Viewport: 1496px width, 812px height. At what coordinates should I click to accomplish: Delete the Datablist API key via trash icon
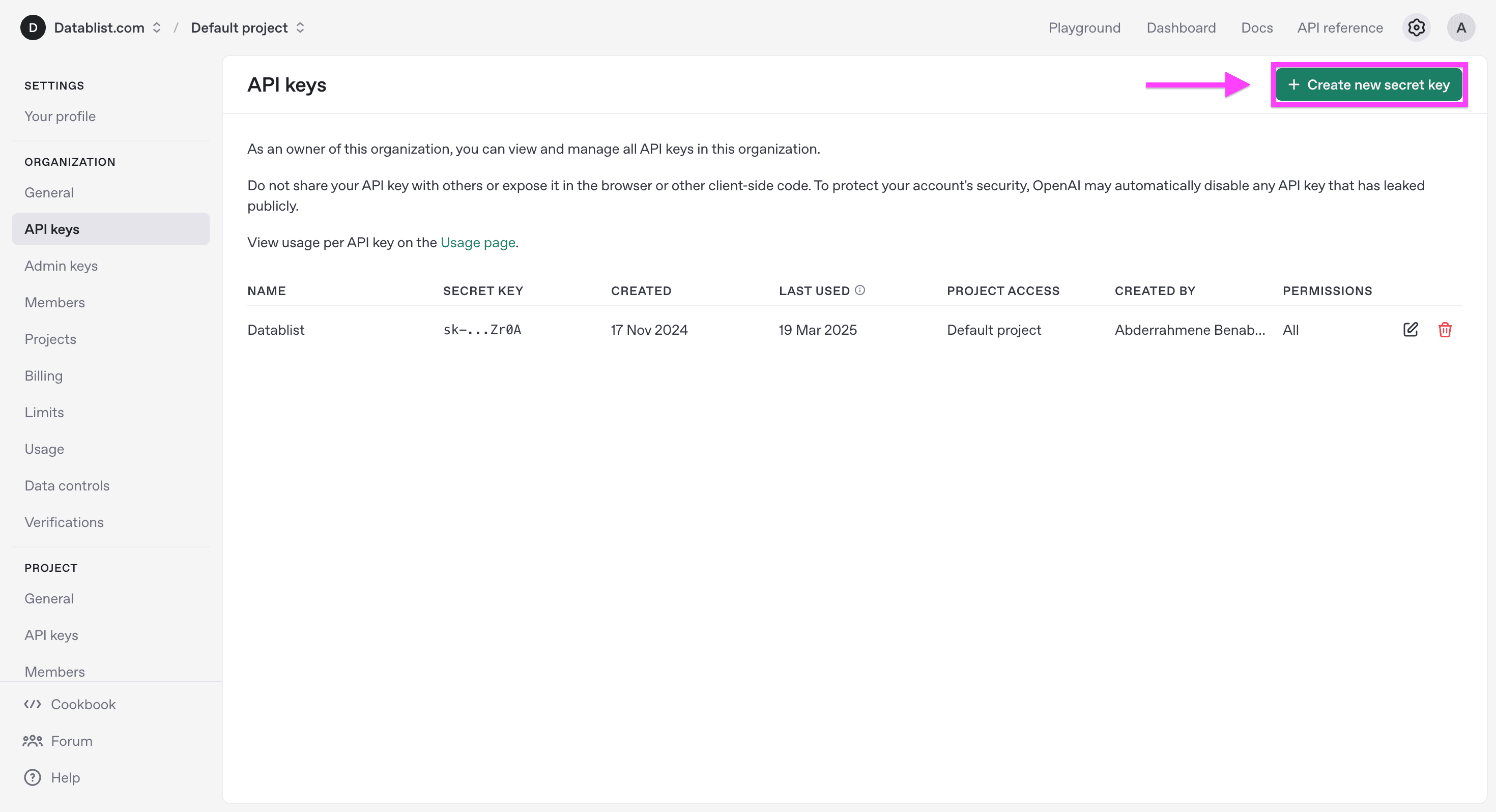point(1446,329)
